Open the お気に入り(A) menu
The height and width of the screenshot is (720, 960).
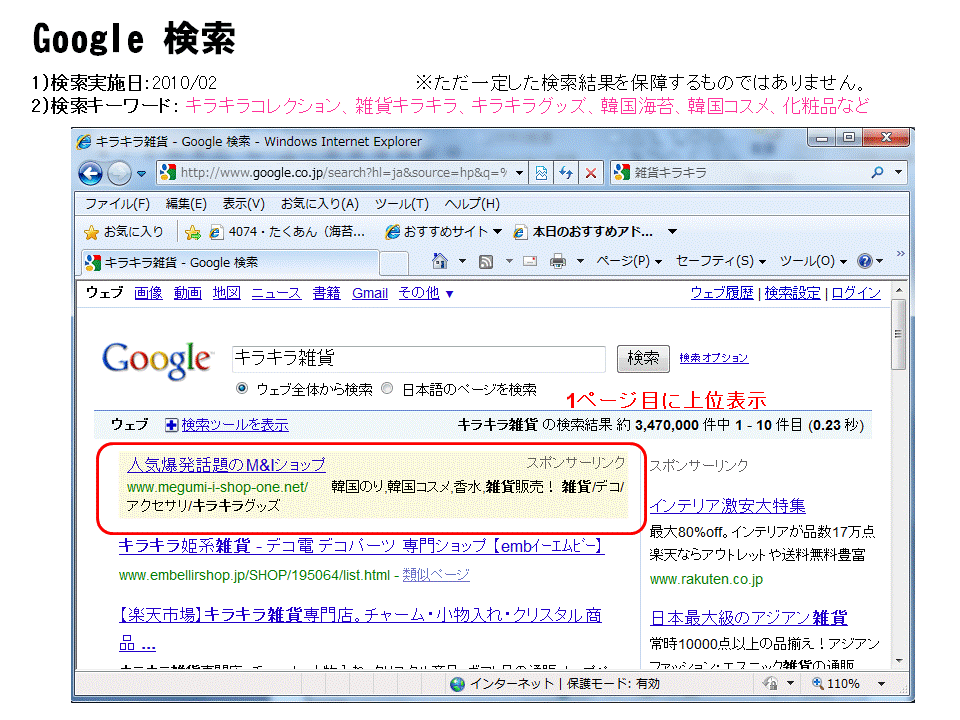coord(320,204)
